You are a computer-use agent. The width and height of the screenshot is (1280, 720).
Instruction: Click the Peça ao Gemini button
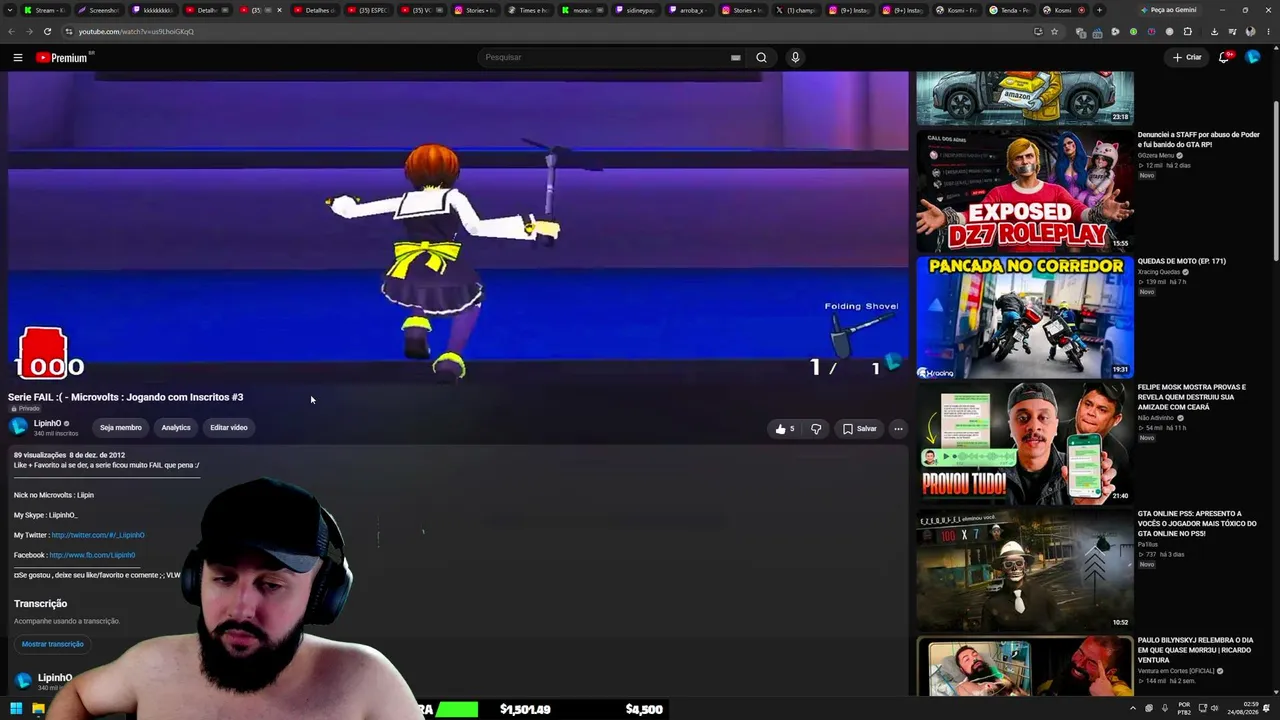click(1168, 10)
